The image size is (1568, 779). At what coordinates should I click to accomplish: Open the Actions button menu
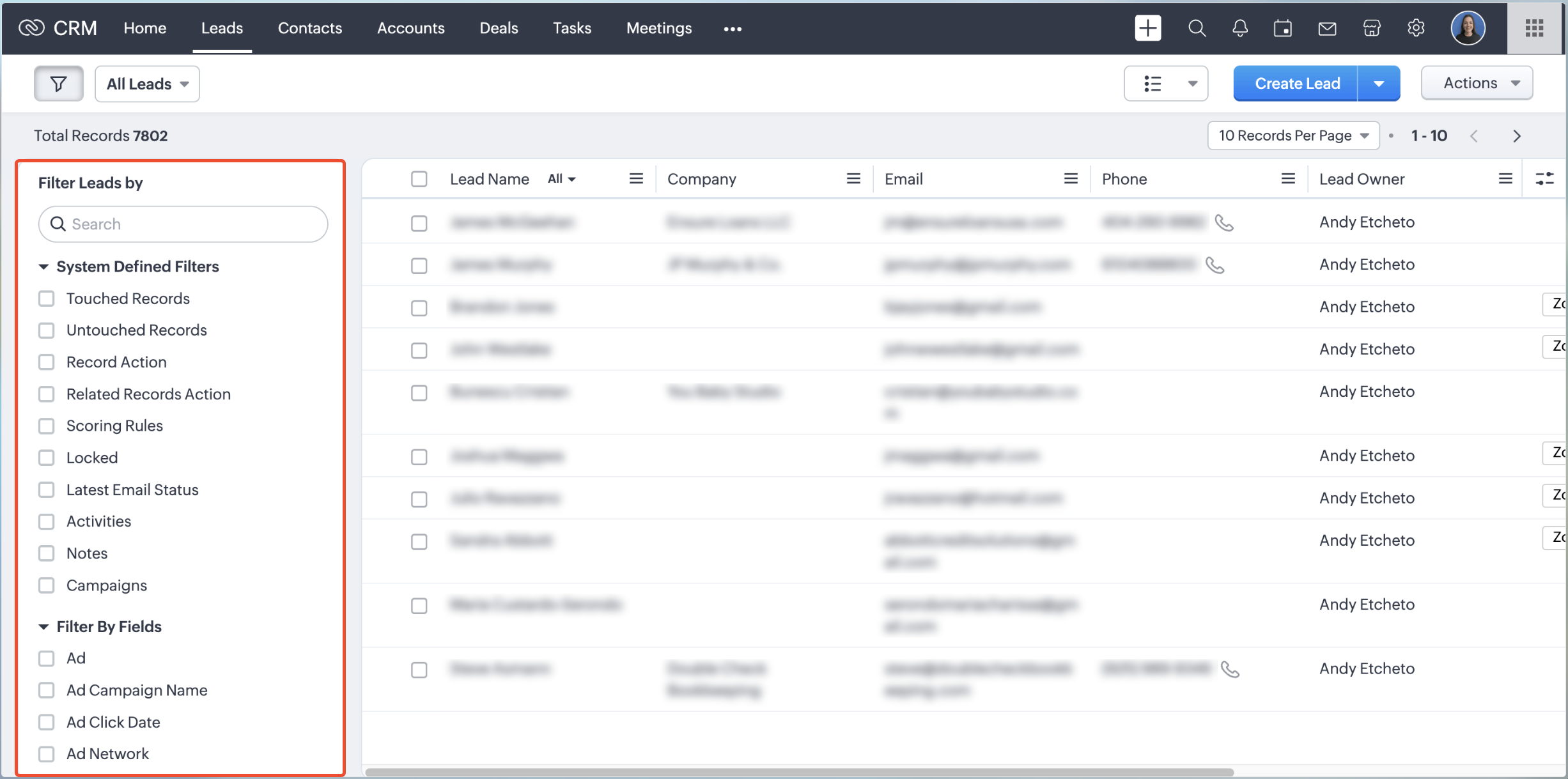[1477, 83]
